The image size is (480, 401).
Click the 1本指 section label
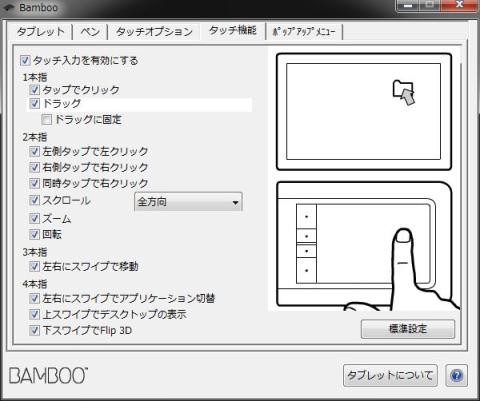pyautogui.click(x=35, y=78)
